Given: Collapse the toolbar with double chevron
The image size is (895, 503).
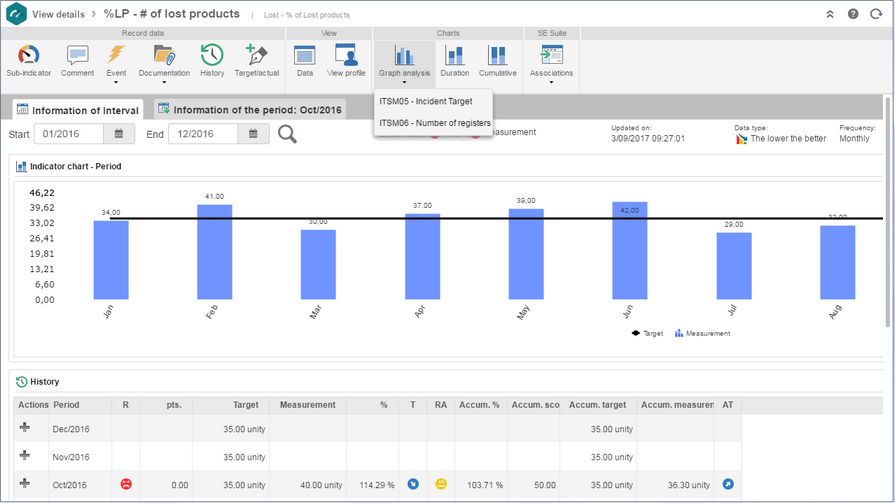Looking at the screenshot, I should (830, 14).
